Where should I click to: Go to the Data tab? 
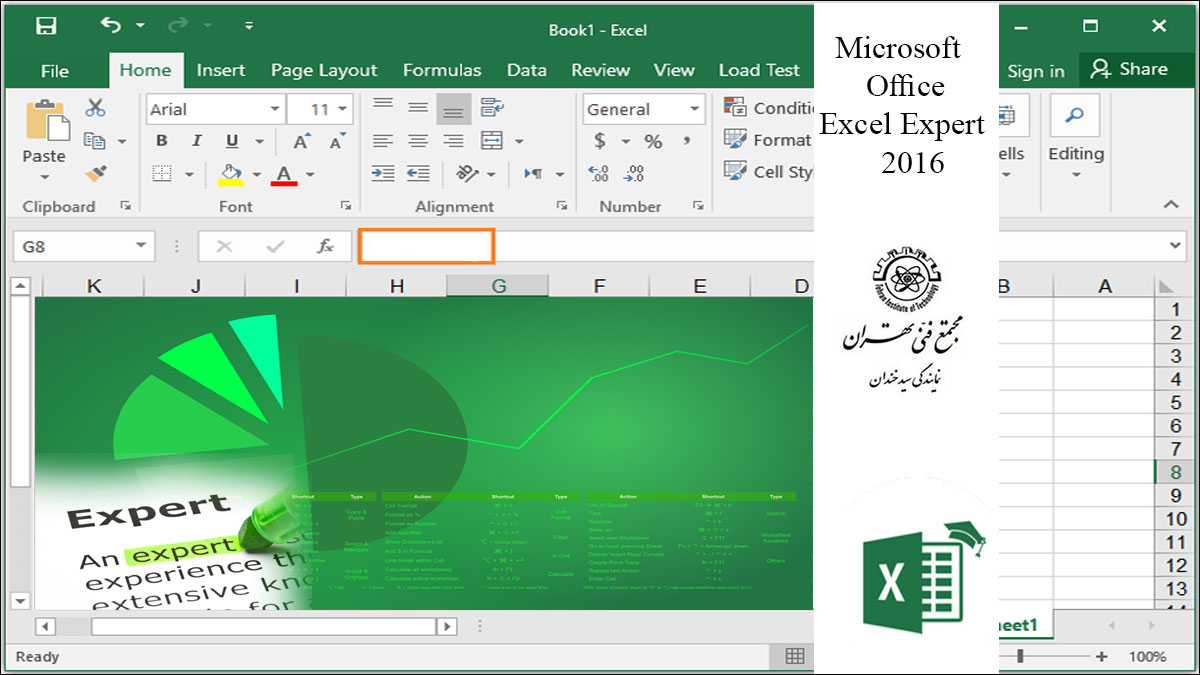527,70
